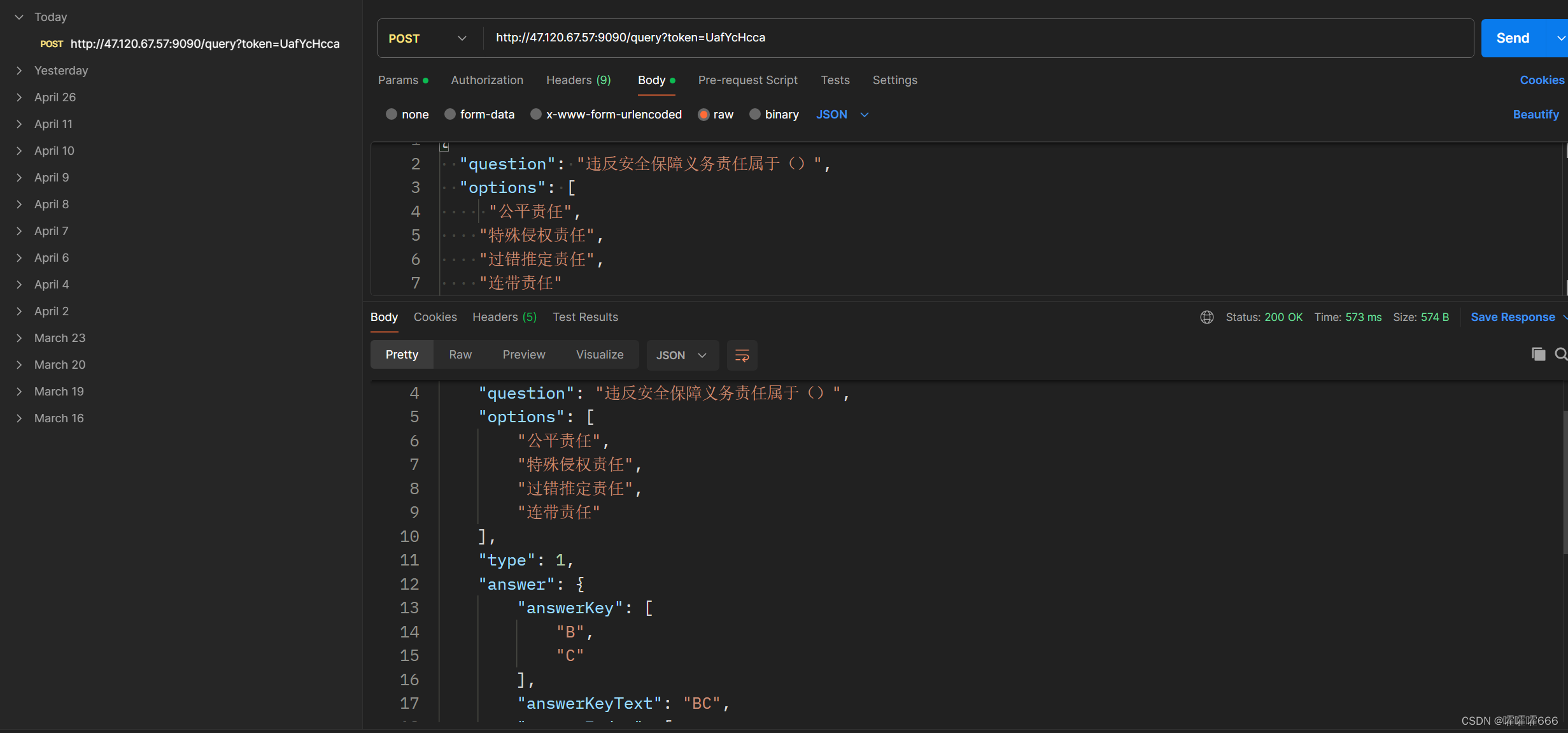The width and height of the screenshot is (1568, 733).
Task: Select the none body type radio
Action: (x=392, y=115)
